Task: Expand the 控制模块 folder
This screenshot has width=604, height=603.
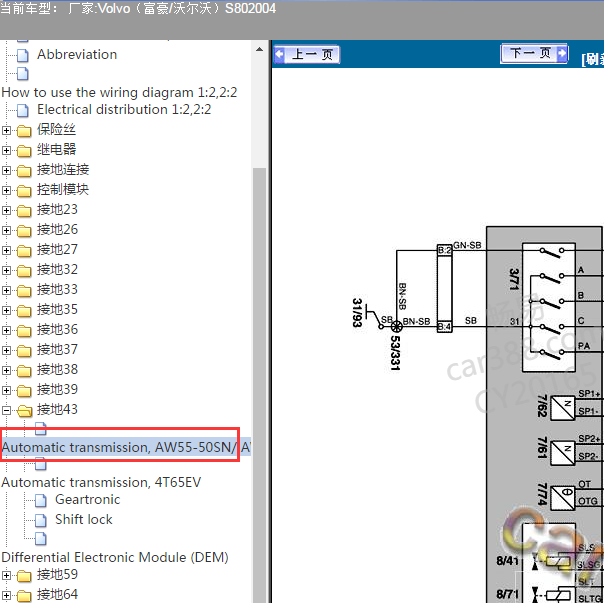Action: [6, 190]
